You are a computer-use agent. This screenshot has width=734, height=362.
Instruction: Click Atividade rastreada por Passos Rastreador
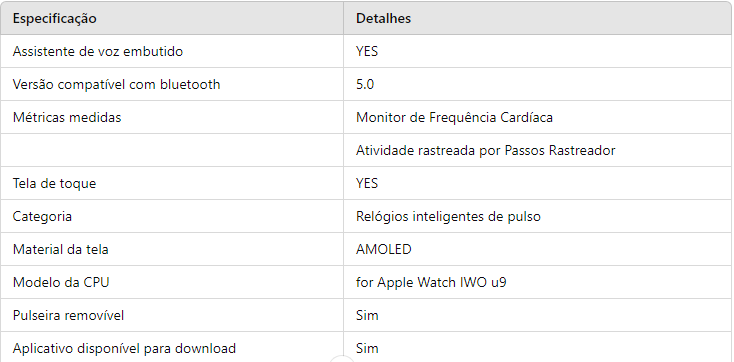485,150
